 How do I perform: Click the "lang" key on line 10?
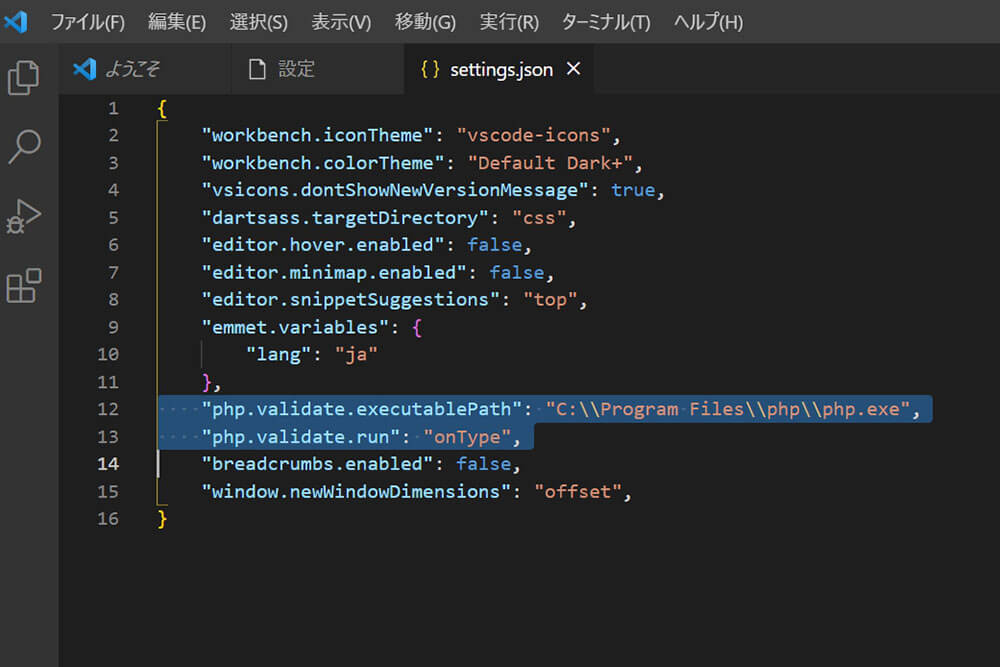tap(279, 355)
